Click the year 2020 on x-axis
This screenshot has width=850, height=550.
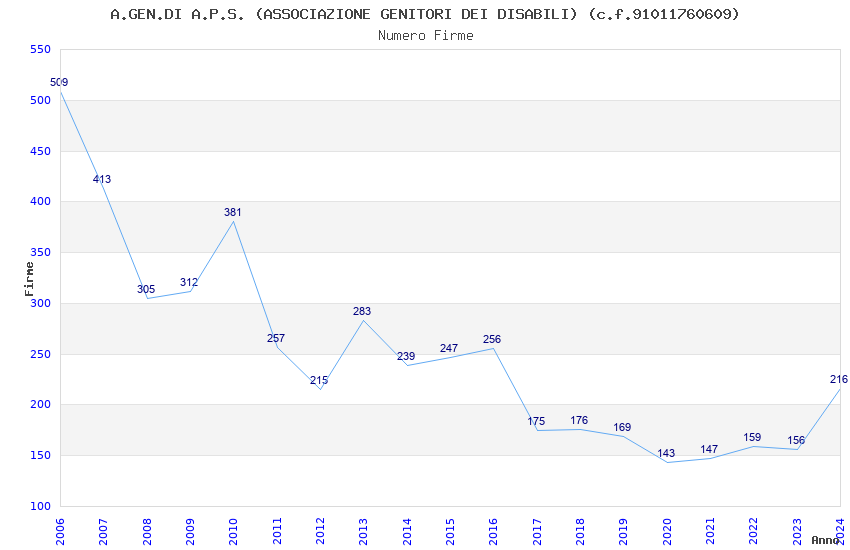tap(667, 532)
